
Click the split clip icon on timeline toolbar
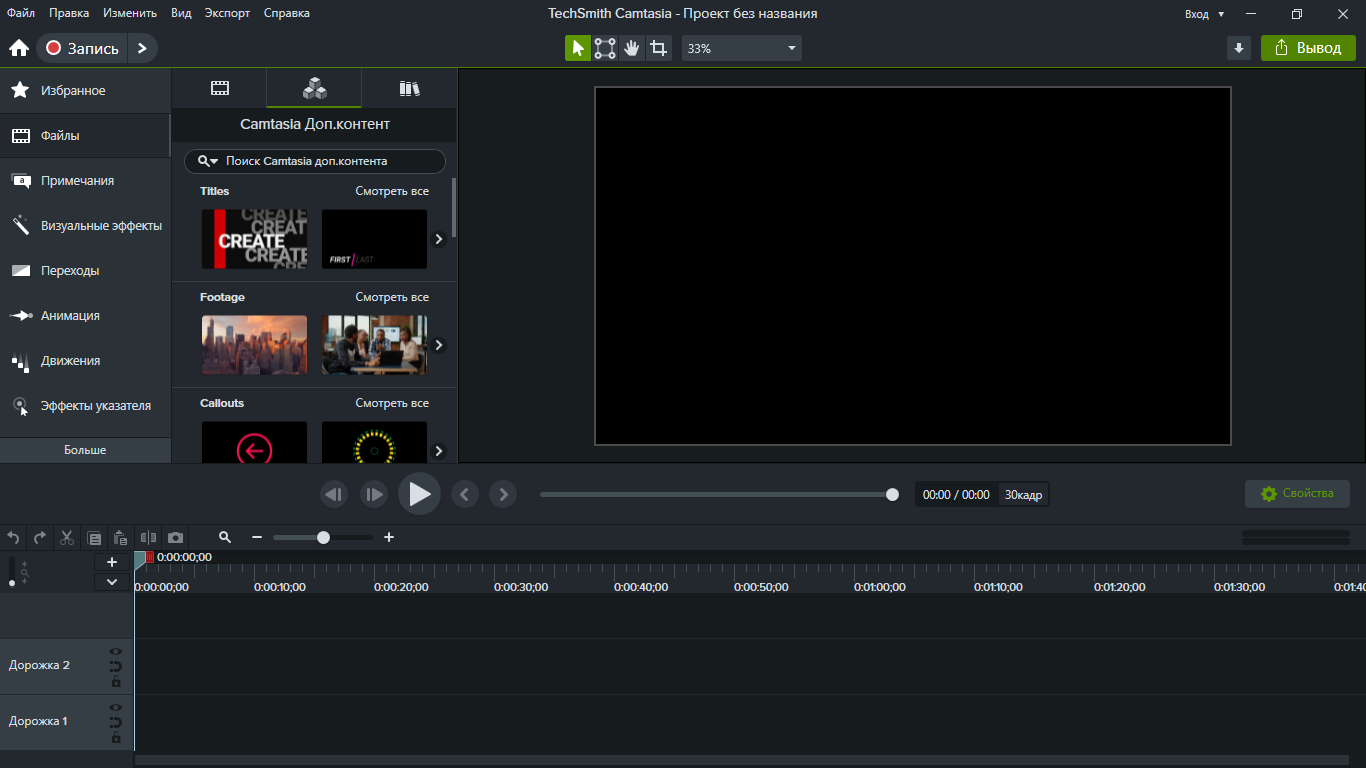pos(149,537)
